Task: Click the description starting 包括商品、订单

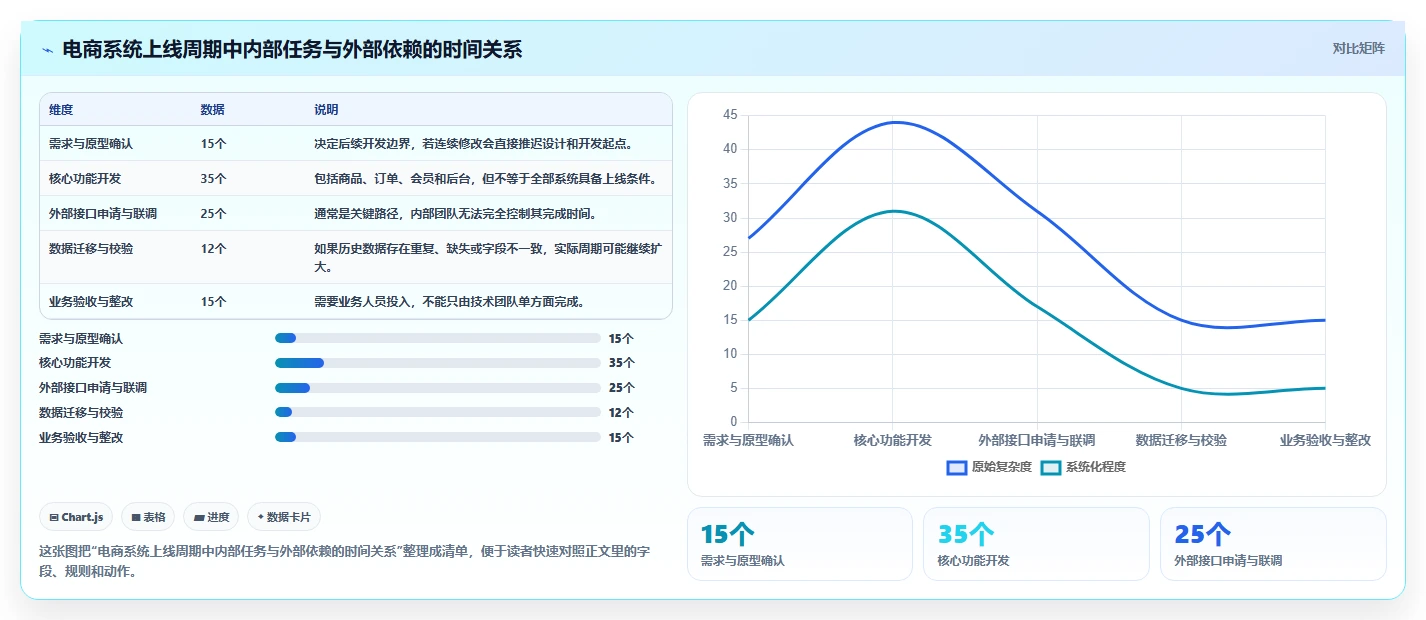Action: pyautogui.click(x=486, y=179)
